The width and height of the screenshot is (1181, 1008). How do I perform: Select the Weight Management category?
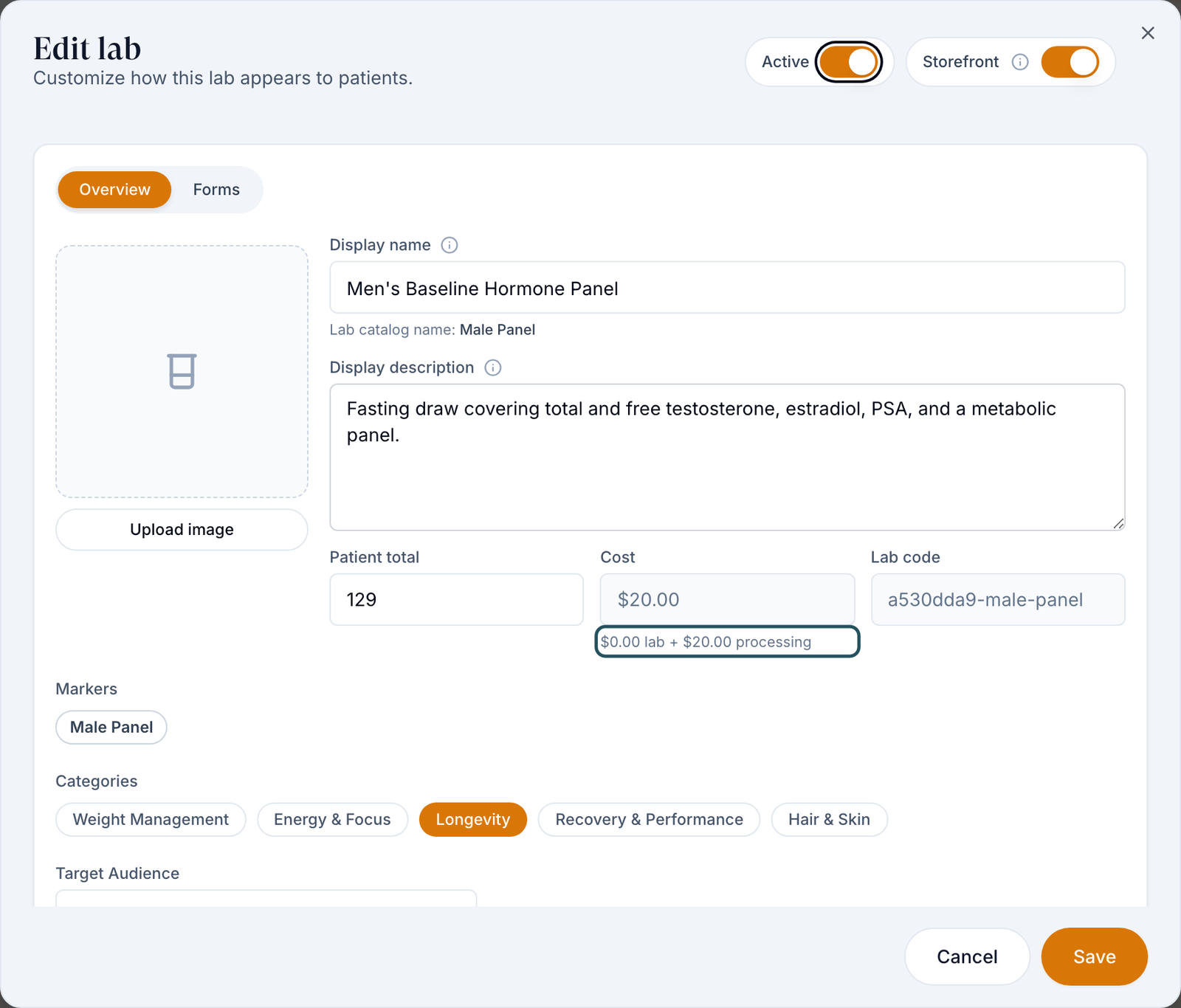(x=151, y=820)
